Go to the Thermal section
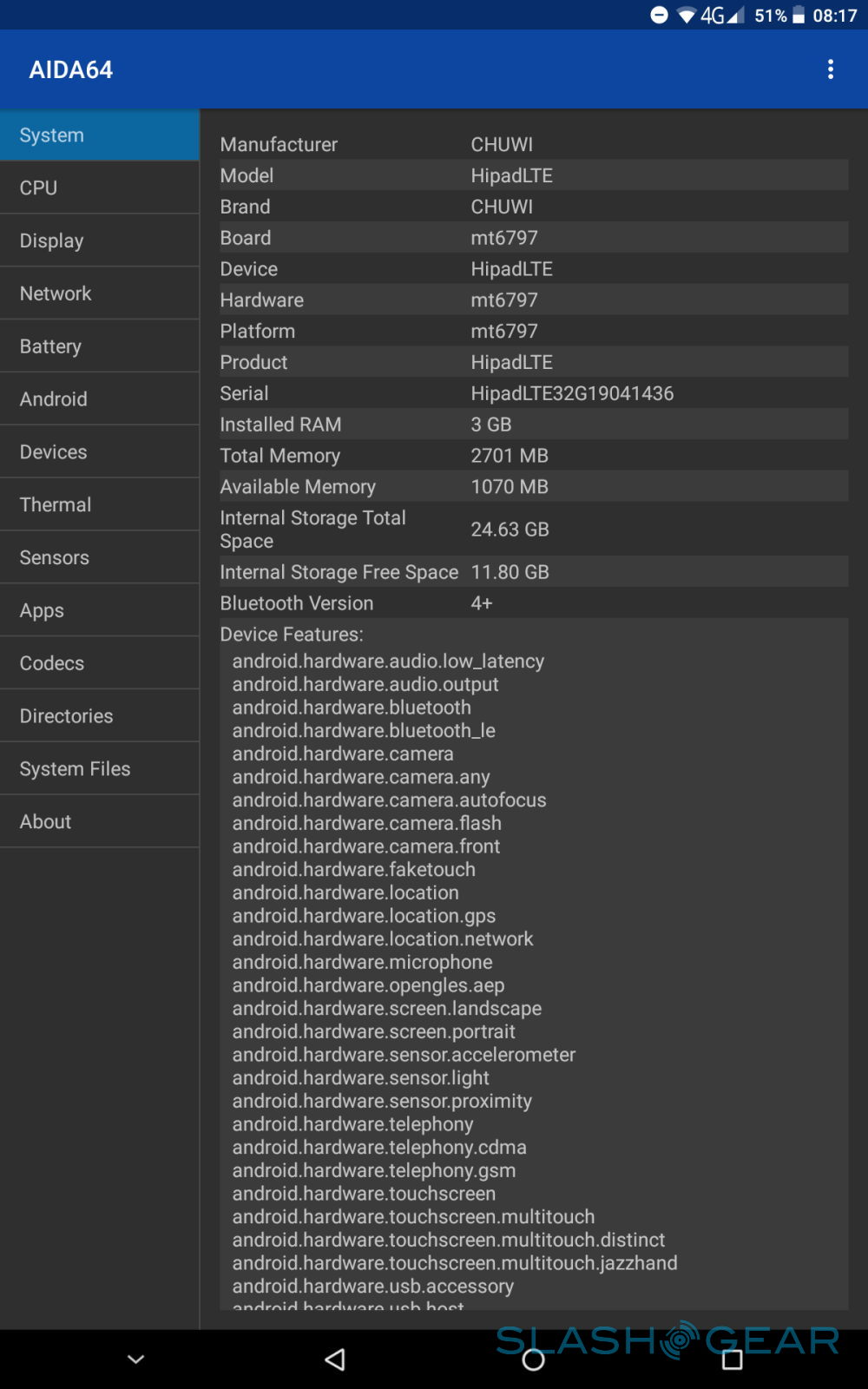Image resolution: width=868 pixels, height=1389 pixels. click(x=100, y=504)
